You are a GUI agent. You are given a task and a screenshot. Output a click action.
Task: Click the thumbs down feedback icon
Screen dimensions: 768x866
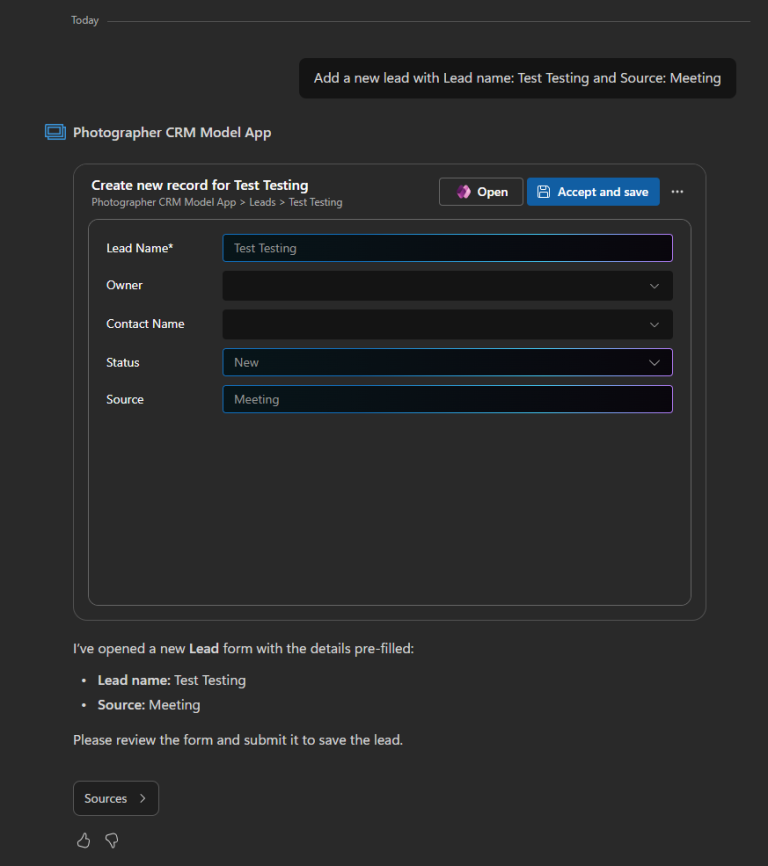tap(112, 840)
